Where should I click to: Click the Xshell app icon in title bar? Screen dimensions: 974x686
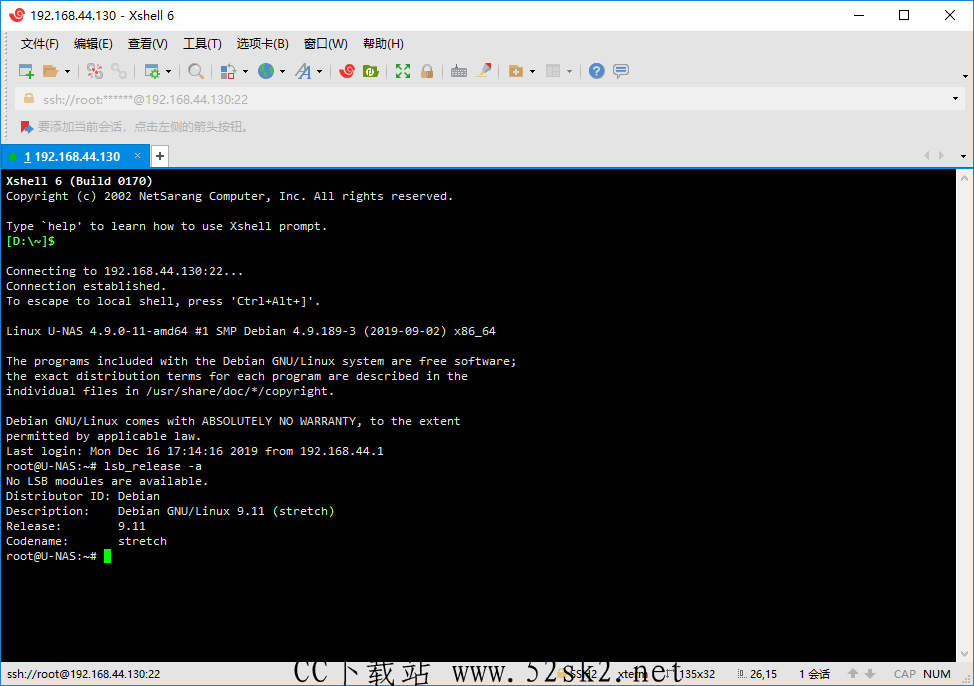[17, 16]
